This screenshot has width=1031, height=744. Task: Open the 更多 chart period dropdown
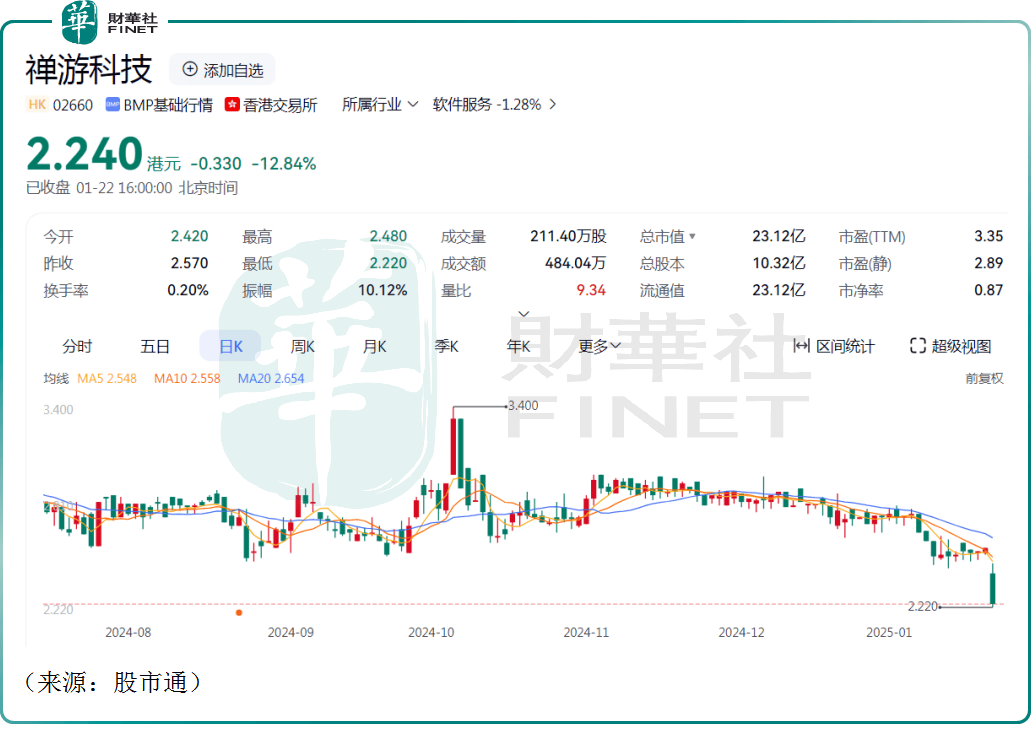click(x=599, y=346)
